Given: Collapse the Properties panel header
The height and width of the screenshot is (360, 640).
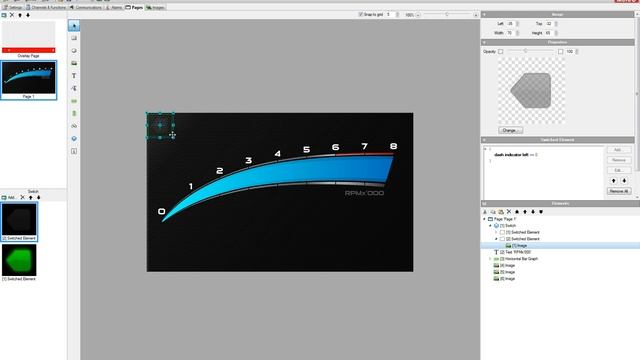Looking at the screenshot, I should [484, 42].
